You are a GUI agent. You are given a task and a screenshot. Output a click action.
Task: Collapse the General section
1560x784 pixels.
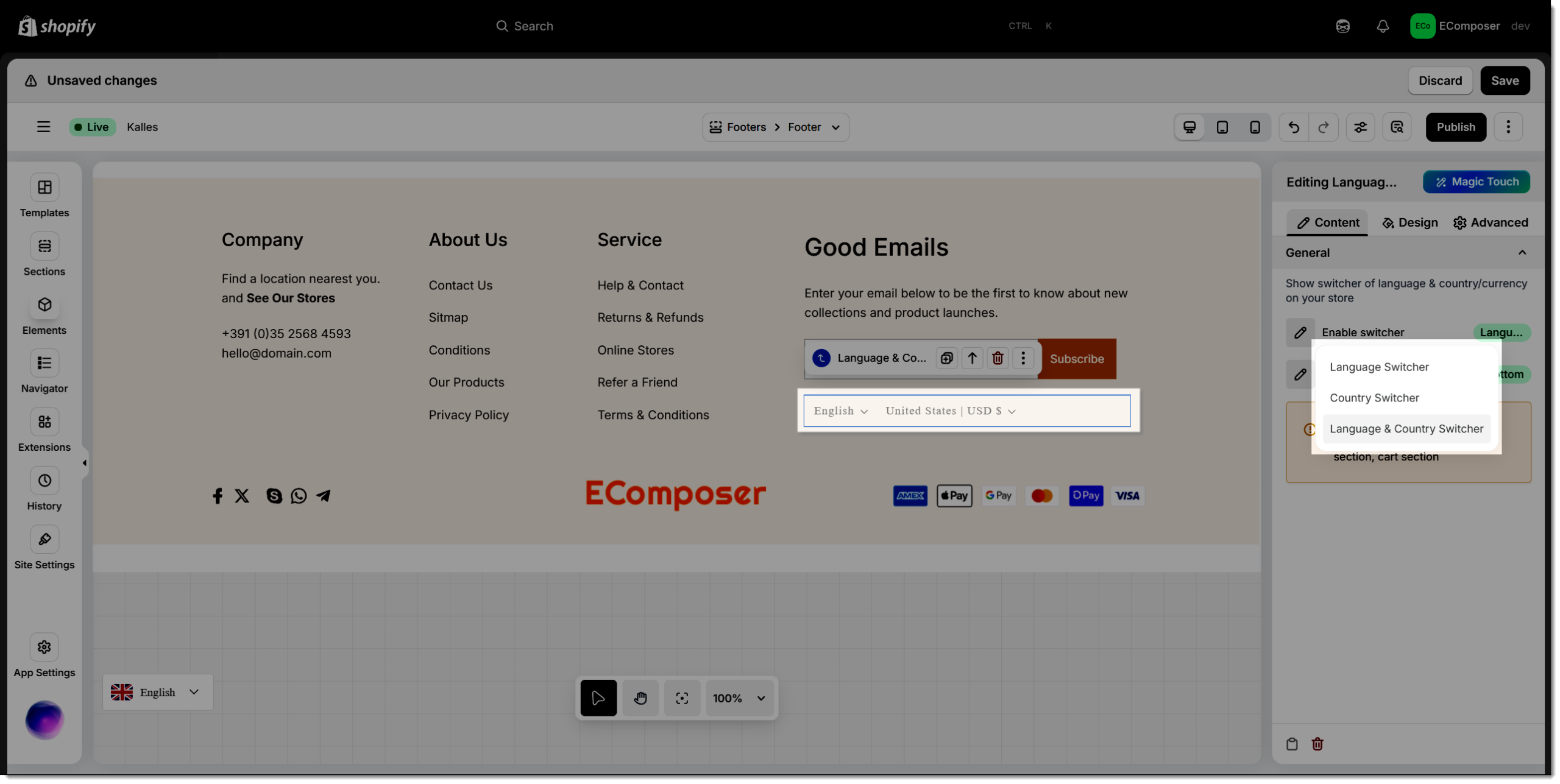click(1522, 253)
